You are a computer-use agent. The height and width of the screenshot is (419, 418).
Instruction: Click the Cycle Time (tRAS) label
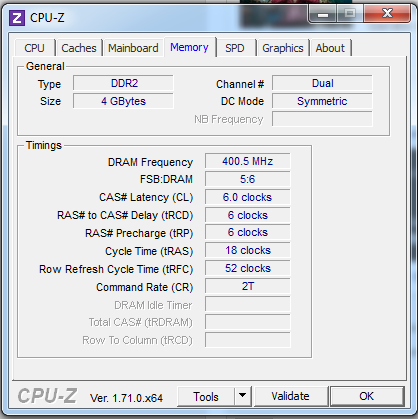click(149, 251)
